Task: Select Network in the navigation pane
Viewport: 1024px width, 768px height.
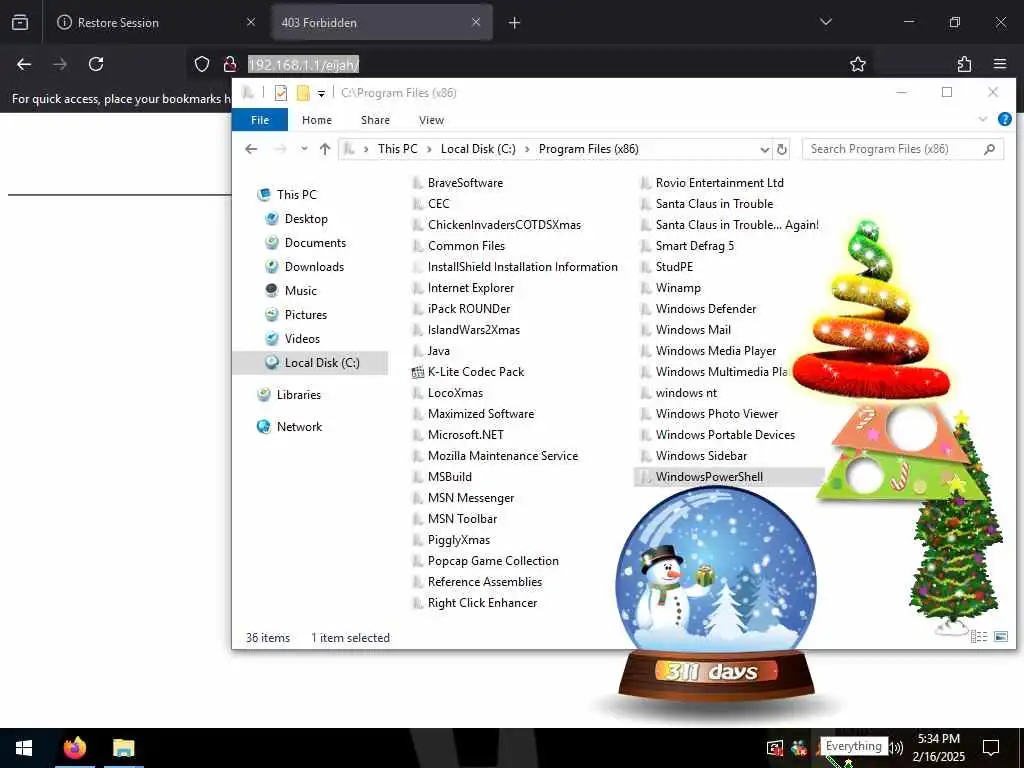Action: pos(299,426)
